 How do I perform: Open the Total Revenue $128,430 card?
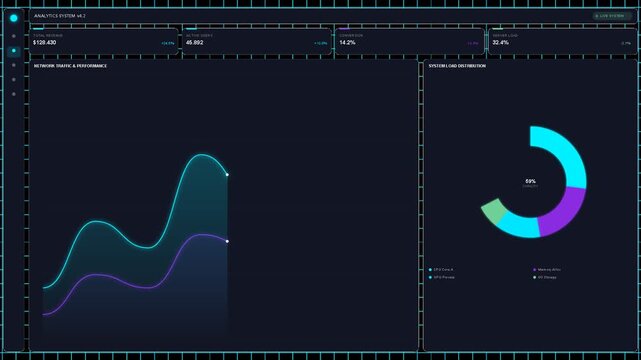[104, 41]
